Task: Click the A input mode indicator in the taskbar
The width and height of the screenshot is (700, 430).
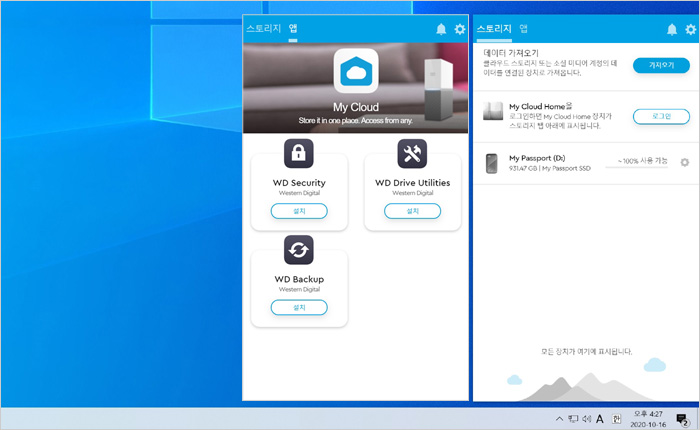Action: [600, 419]
